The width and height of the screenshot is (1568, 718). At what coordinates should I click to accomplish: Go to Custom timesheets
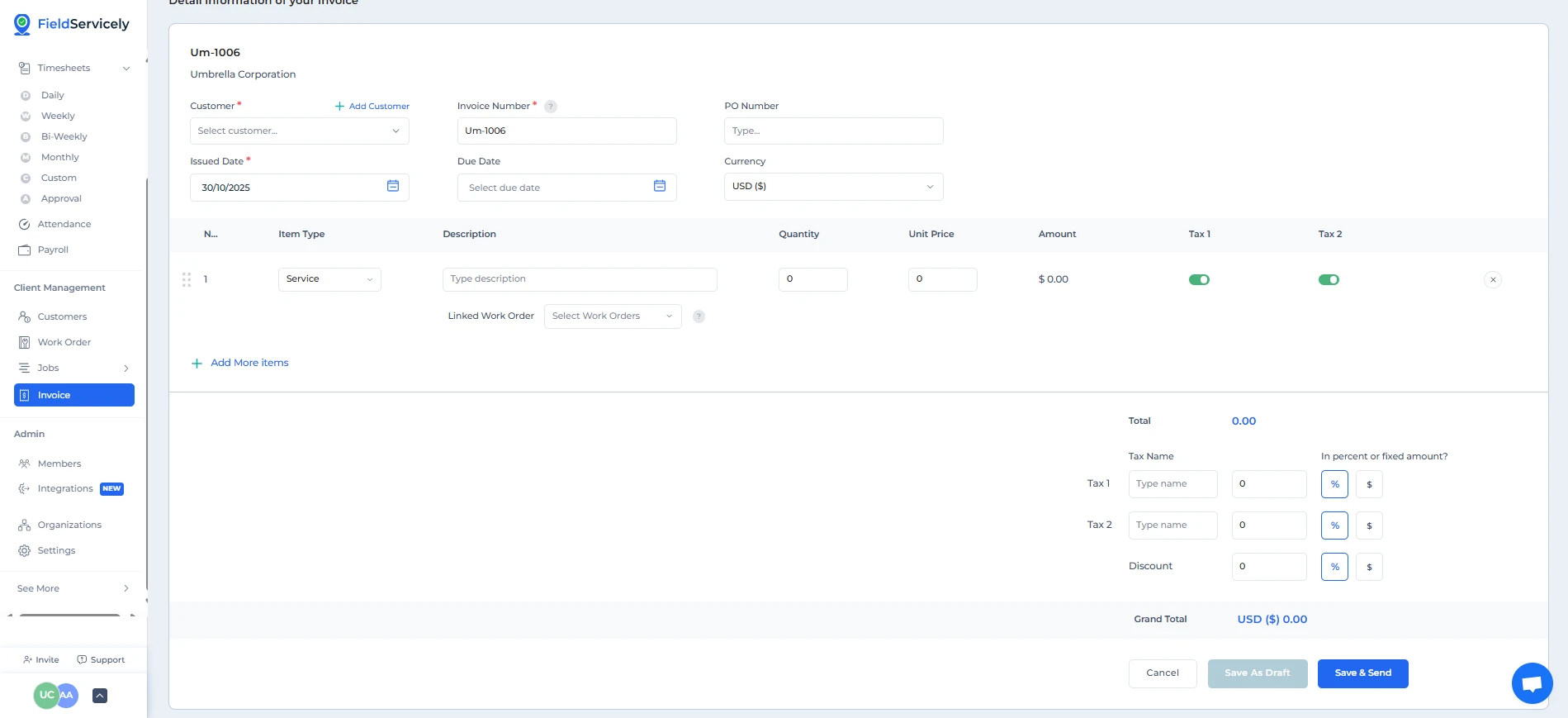(59, 178)
